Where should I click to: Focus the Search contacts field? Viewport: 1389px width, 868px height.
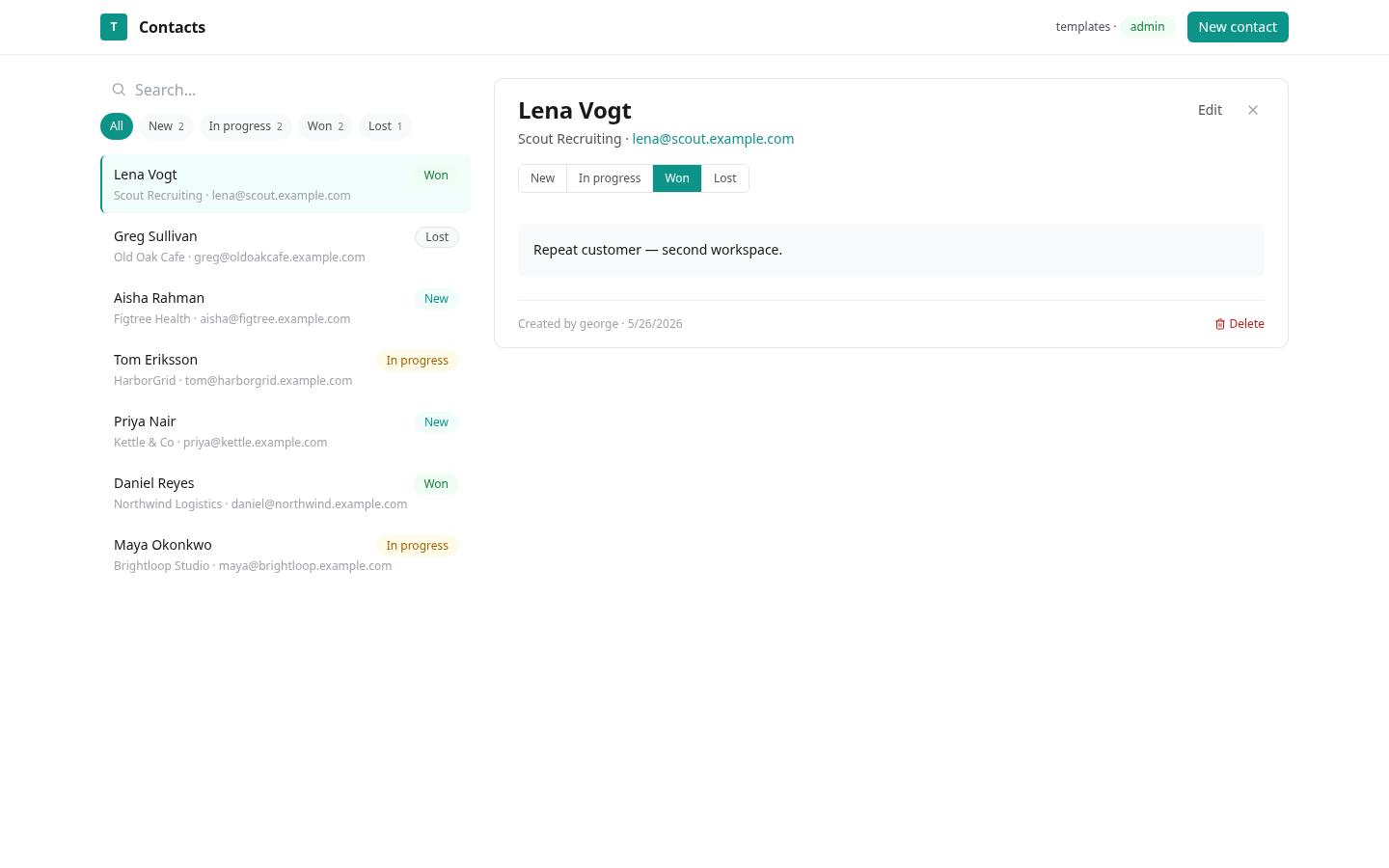[286, 90]
